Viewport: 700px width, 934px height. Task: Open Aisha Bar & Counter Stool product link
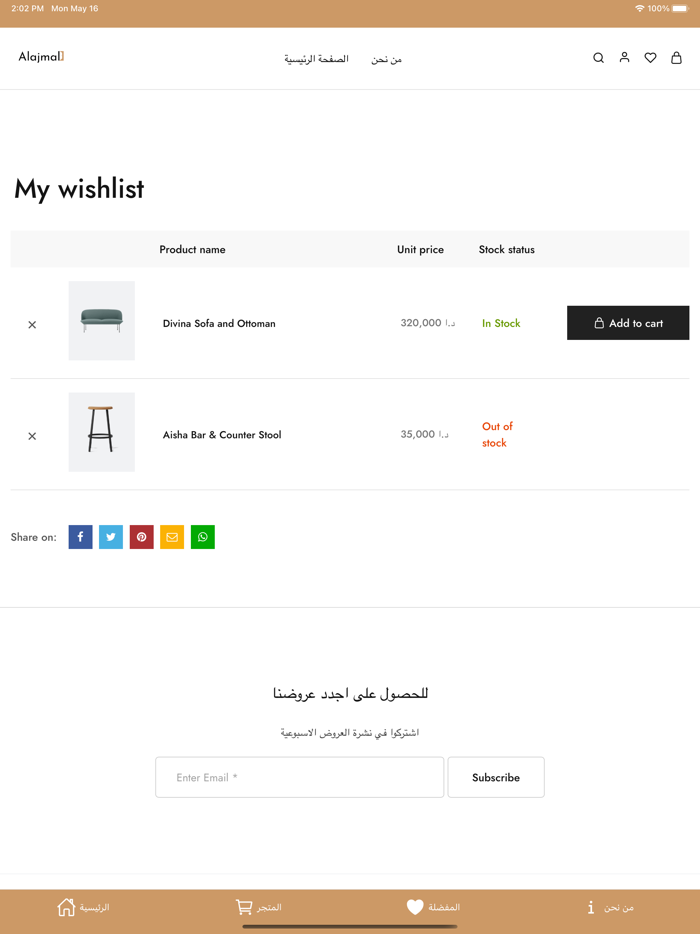[x=222, y=435]
